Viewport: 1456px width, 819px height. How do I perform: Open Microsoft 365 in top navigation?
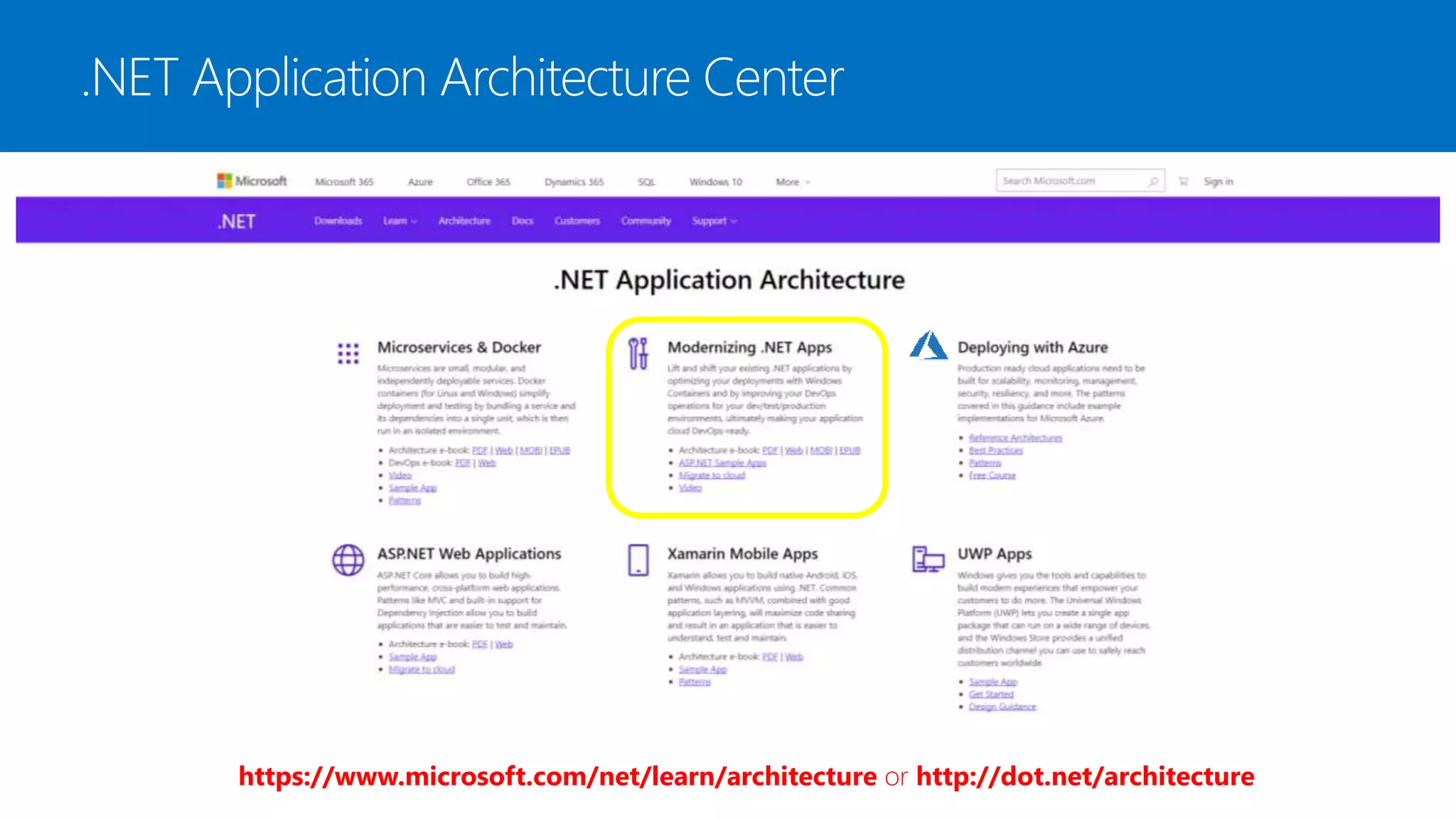344,182
